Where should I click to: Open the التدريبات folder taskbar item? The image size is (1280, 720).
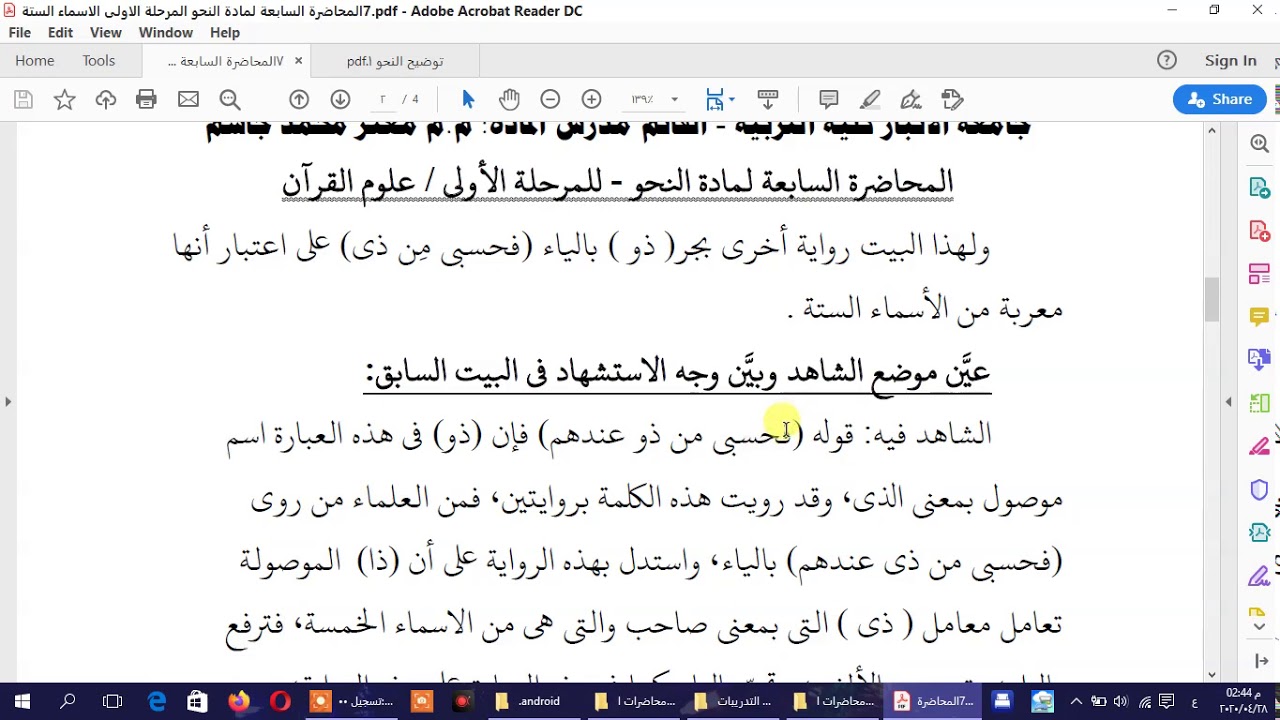point(733,702)
